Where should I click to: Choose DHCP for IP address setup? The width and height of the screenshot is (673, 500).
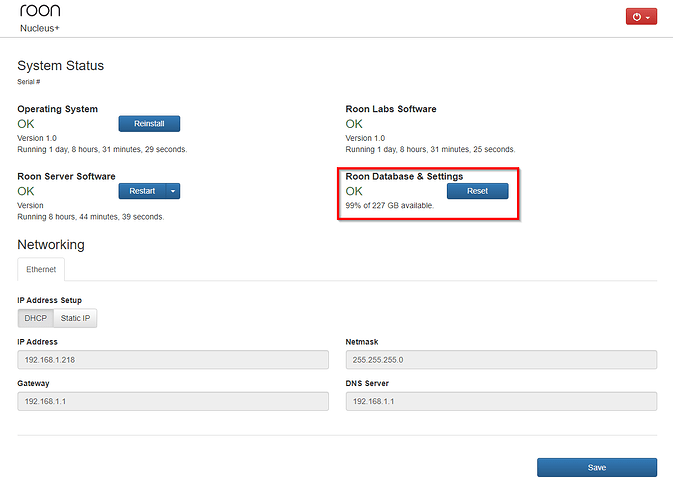(36, 318)
